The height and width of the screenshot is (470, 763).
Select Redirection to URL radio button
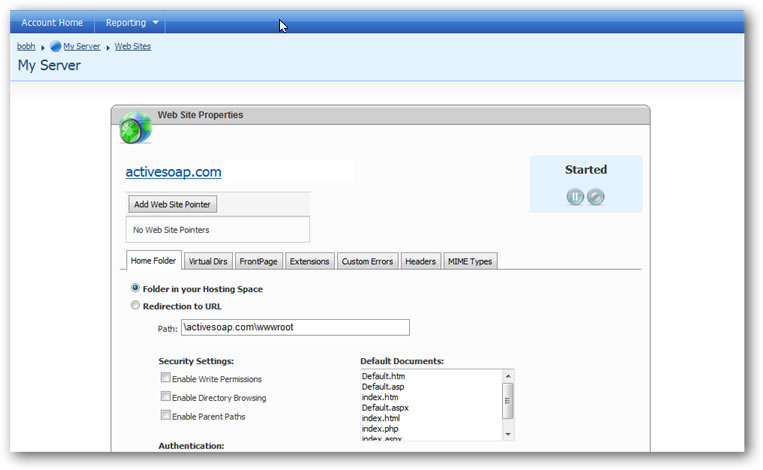coord(135,305)
